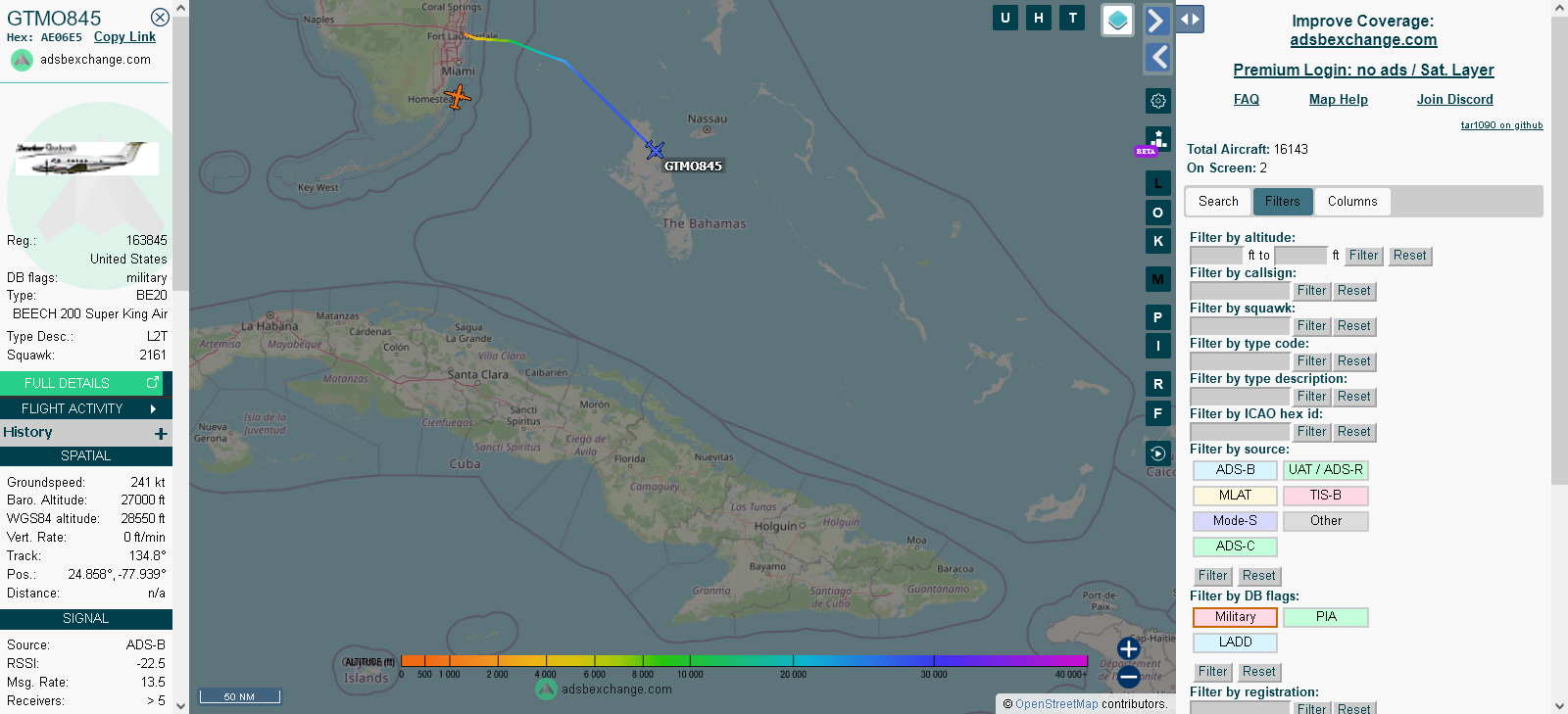Reset the callsign filter
Screen dimensions: 1568x714
click(1354, 291)
